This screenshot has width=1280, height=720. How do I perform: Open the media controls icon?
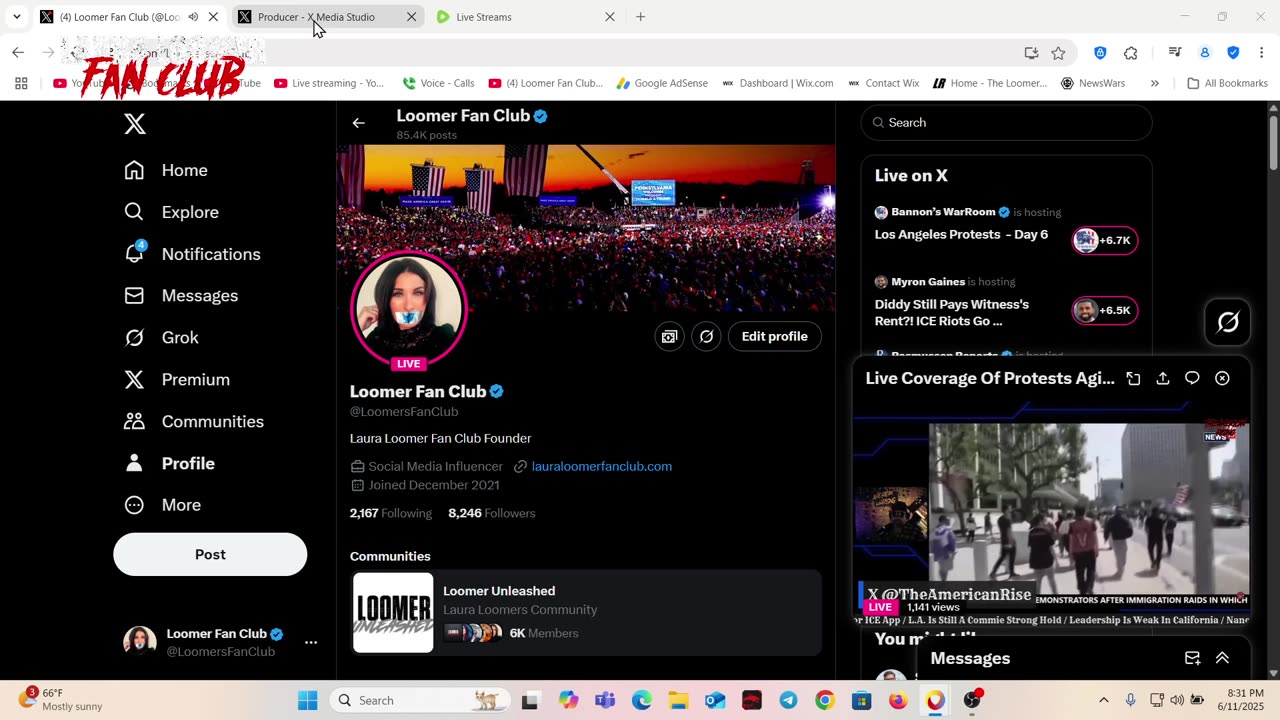pyautogui.click(x=1175, y=53)
